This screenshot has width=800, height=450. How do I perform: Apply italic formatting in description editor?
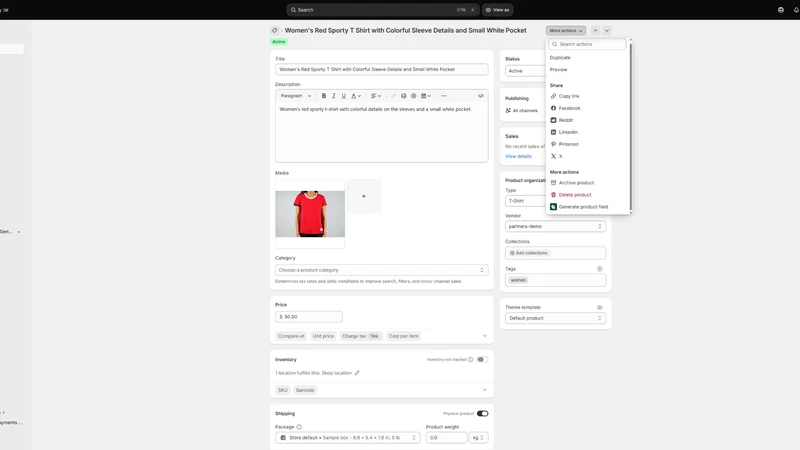(x=334, y=96)
